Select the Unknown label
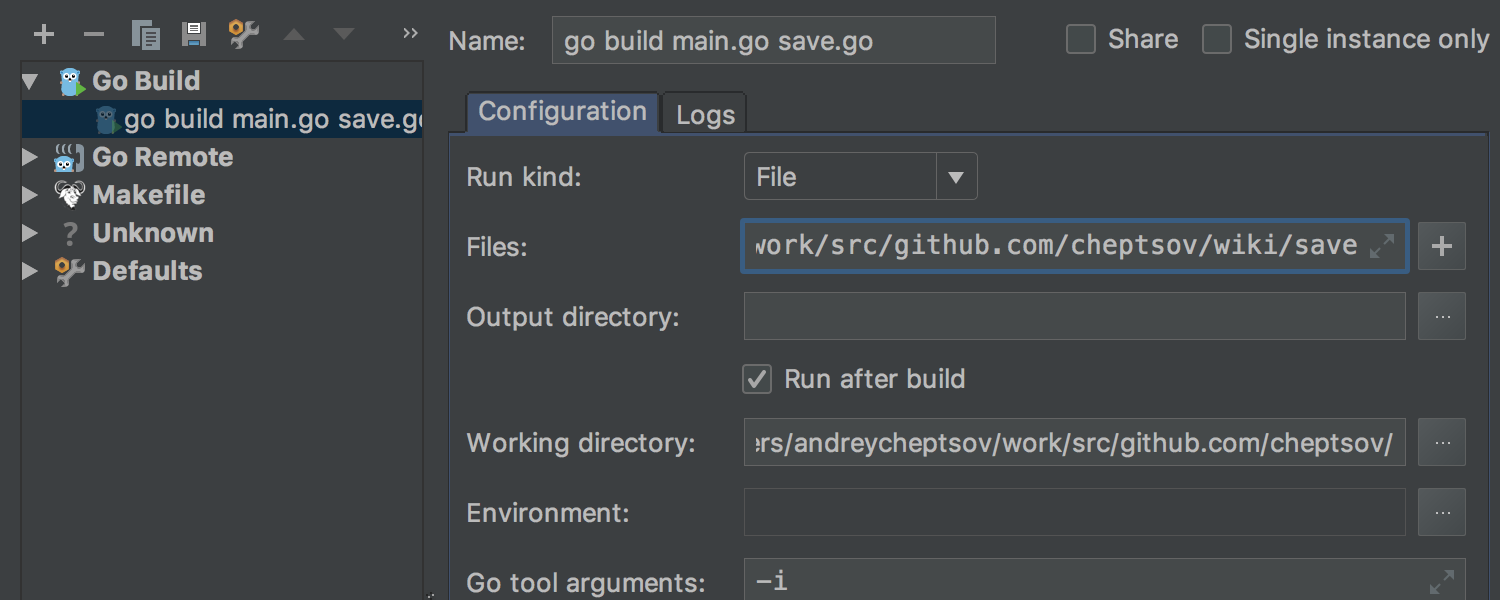 point(153,233)
